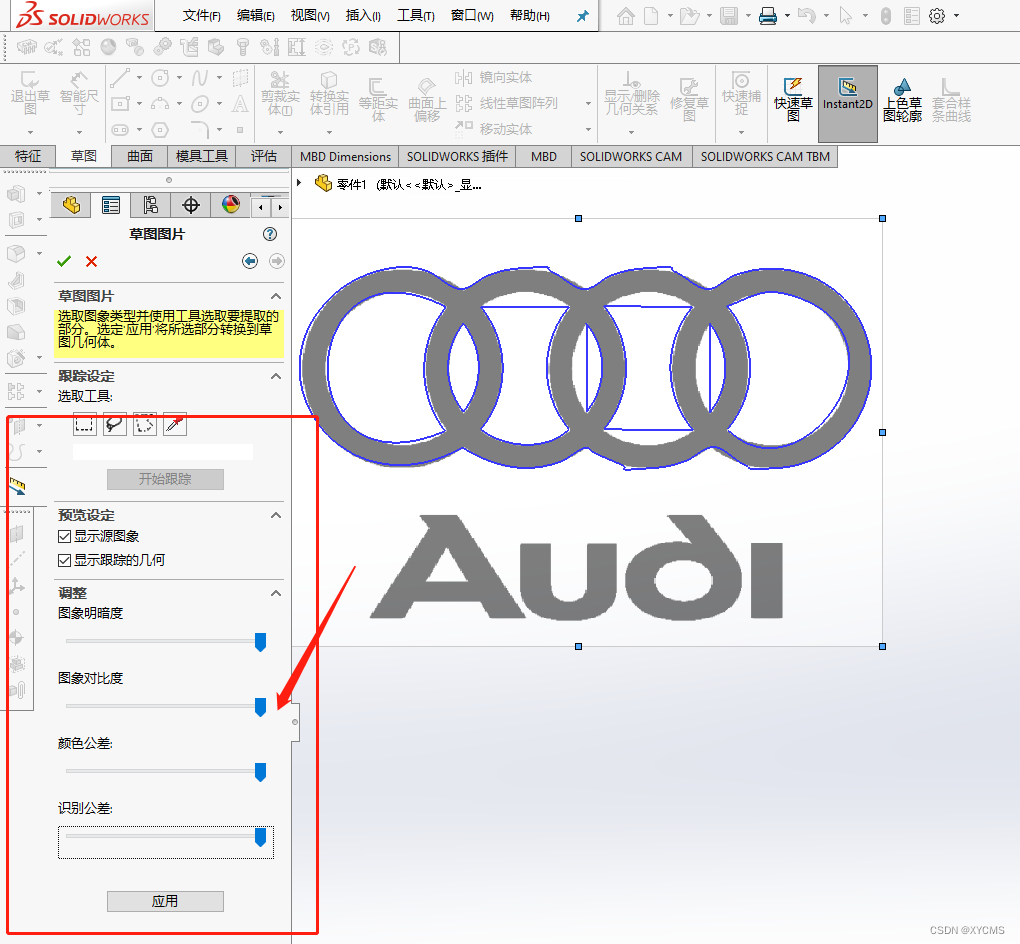Open Display/Delete Relations (显示/删除几何关系)
1020x944 pixels.
tap(631, 92)
